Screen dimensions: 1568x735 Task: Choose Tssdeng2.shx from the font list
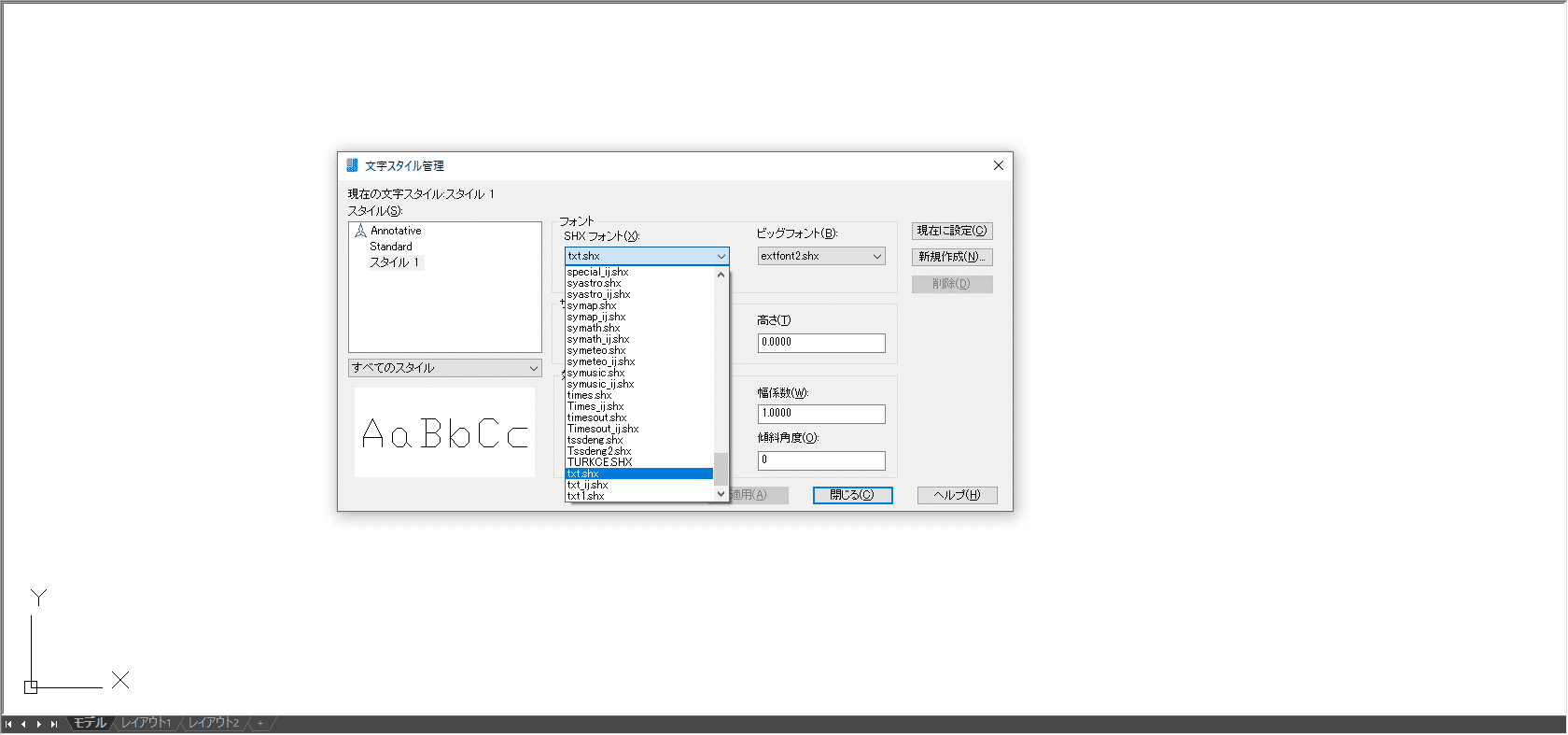pyautogui.click(x=639, y=451)
